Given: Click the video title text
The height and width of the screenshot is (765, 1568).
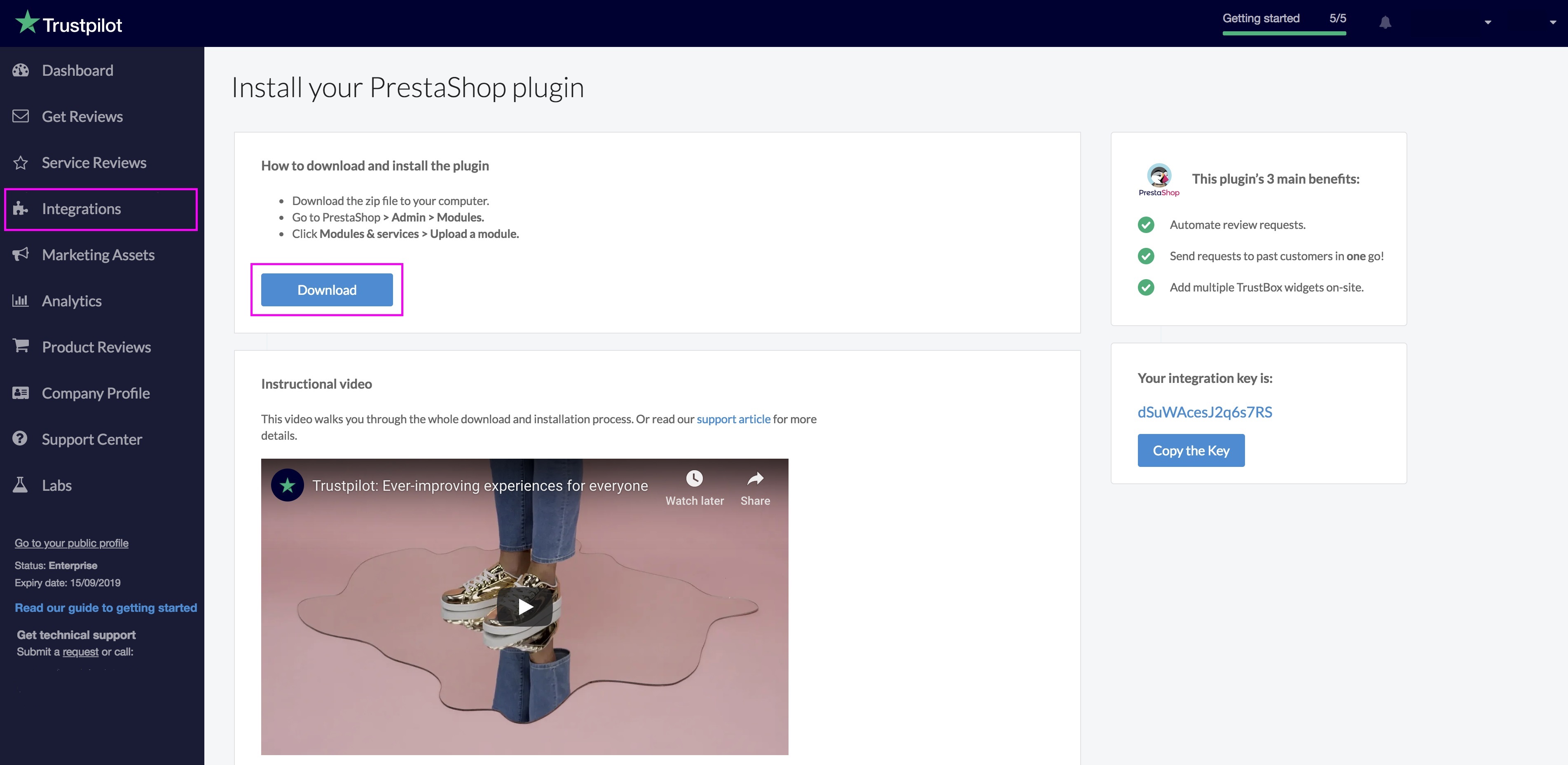Looking at the screenshot, I should tap(480, 485).
